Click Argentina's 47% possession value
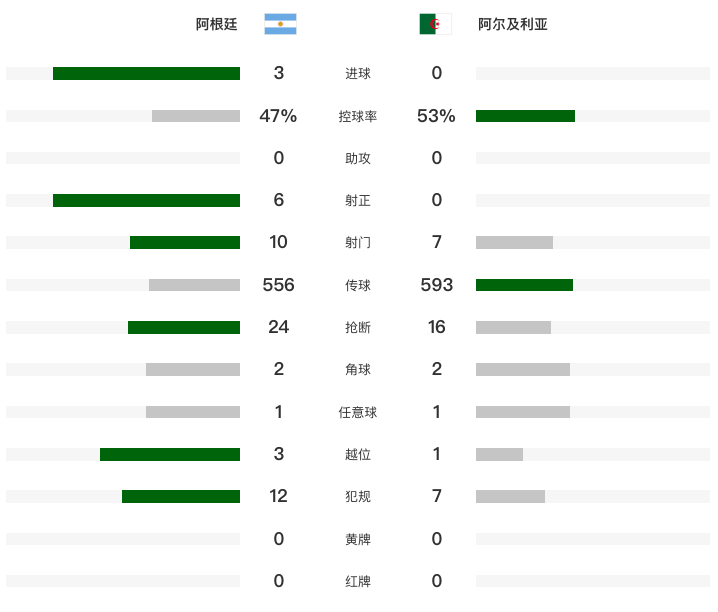Image resolution: width=718 pixels, height=612 pixels. (278, 116)
